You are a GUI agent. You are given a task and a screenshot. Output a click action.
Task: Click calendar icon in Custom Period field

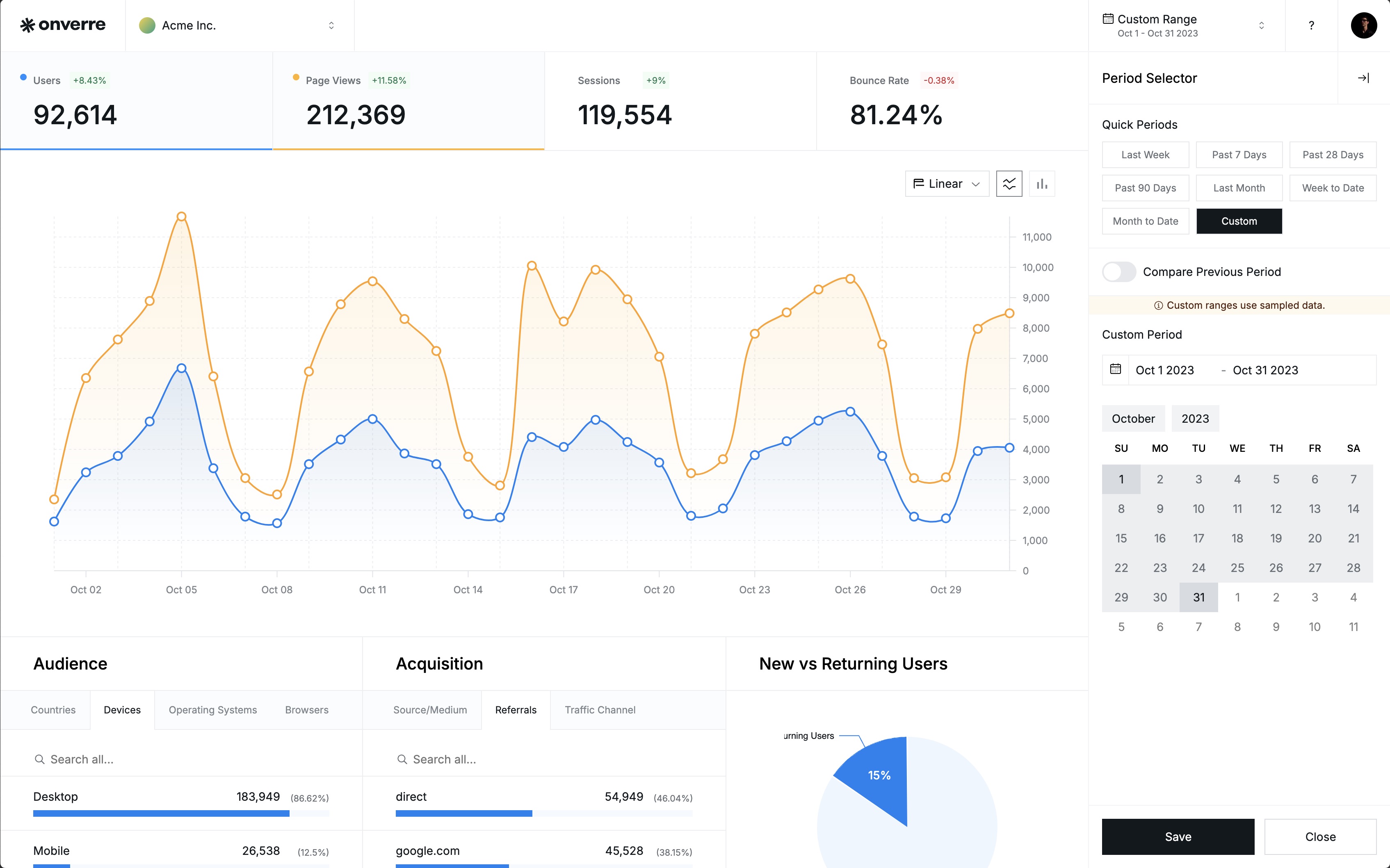(1115, 369)
